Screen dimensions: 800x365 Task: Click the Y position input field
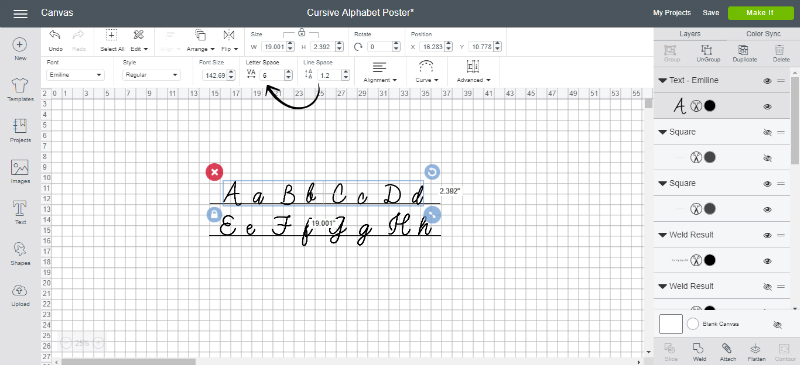pos(481,46)
